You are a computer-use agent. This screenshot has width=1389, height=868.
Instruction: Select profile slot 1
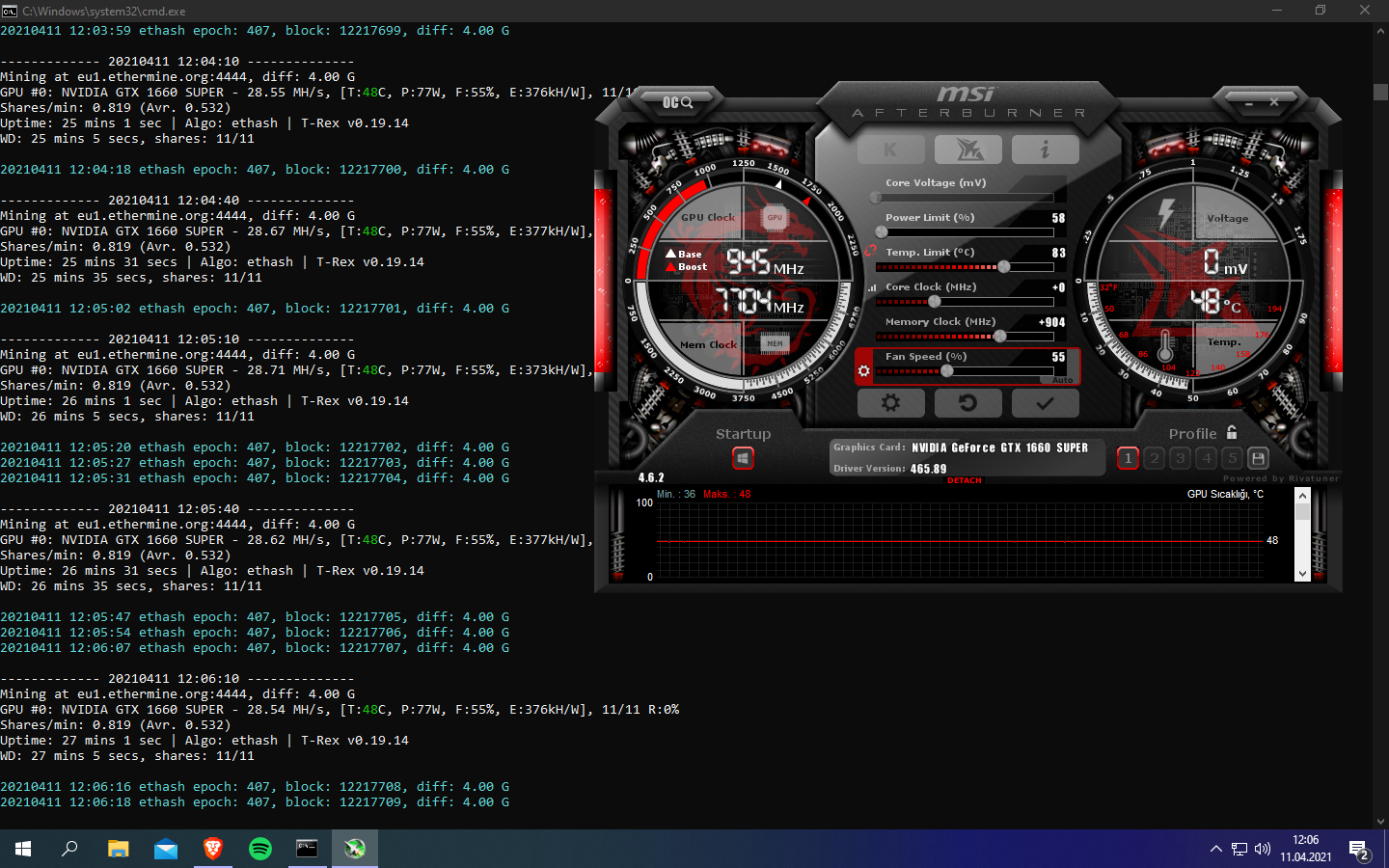click(x=1128, y=458)
